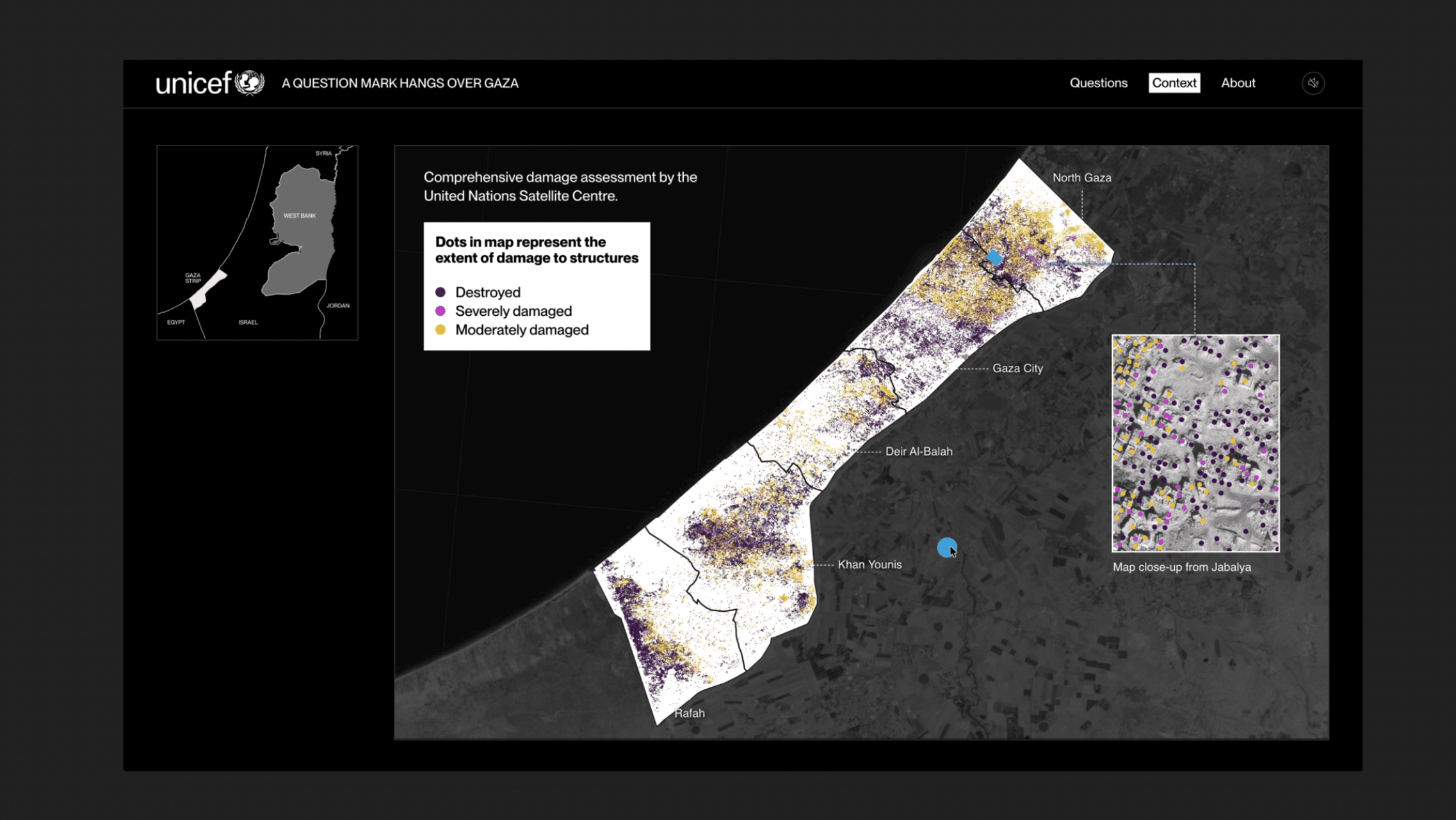The image size is (1456, 820).
Task: Click the Destroyed purple legend dot
Action: [441, 292]
